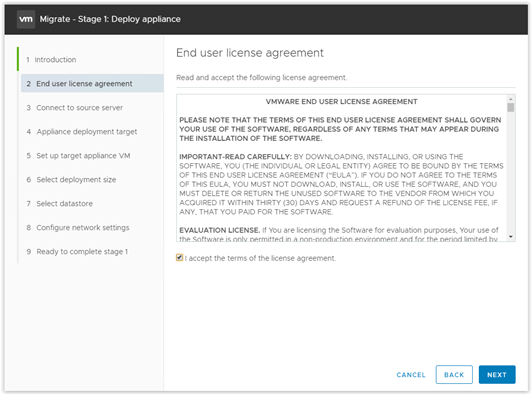
Task: Uncheck the accept license terms checkbox
Action: pyautogui.click(x=179, y=258)
